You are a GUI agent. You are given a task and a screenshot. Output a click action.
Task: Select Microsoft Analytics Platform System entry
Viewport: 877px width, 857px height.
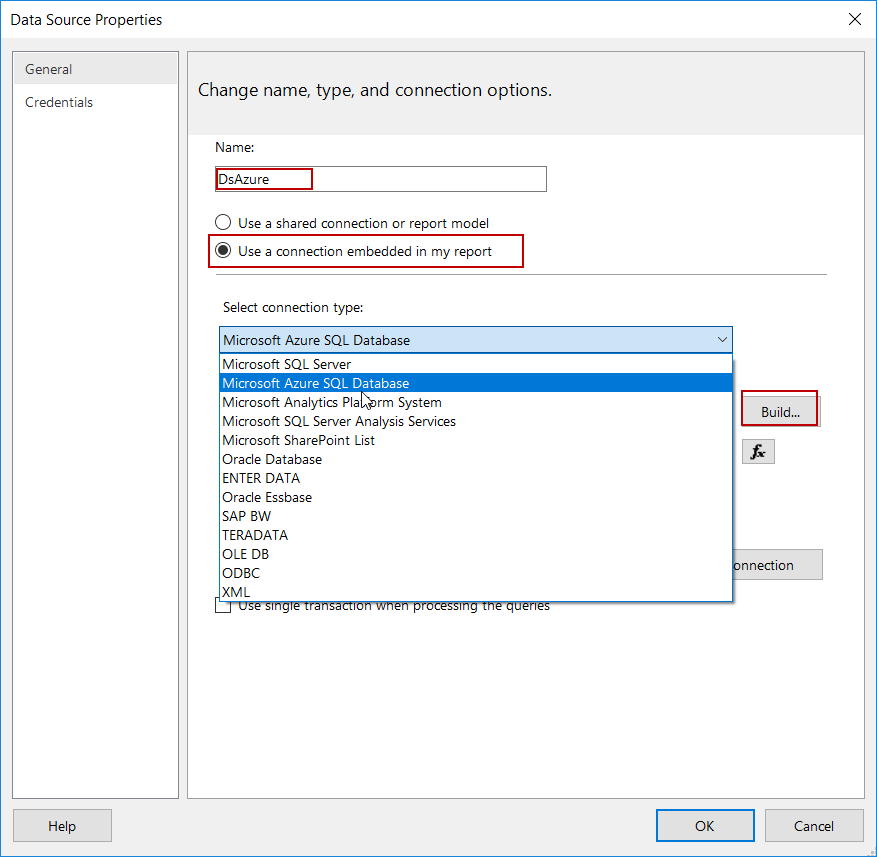(331, 402)
